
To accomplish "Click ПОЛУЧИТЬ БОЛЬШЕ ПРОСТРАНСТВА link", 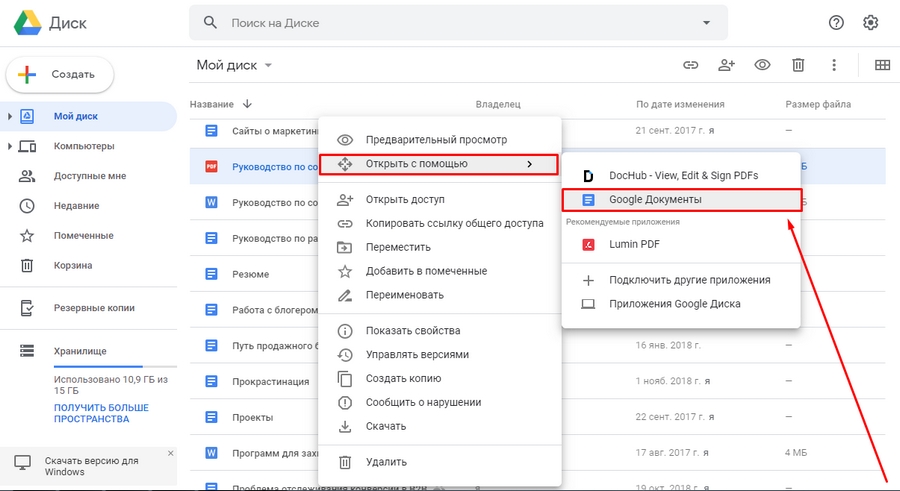I will tap(101, 413).
